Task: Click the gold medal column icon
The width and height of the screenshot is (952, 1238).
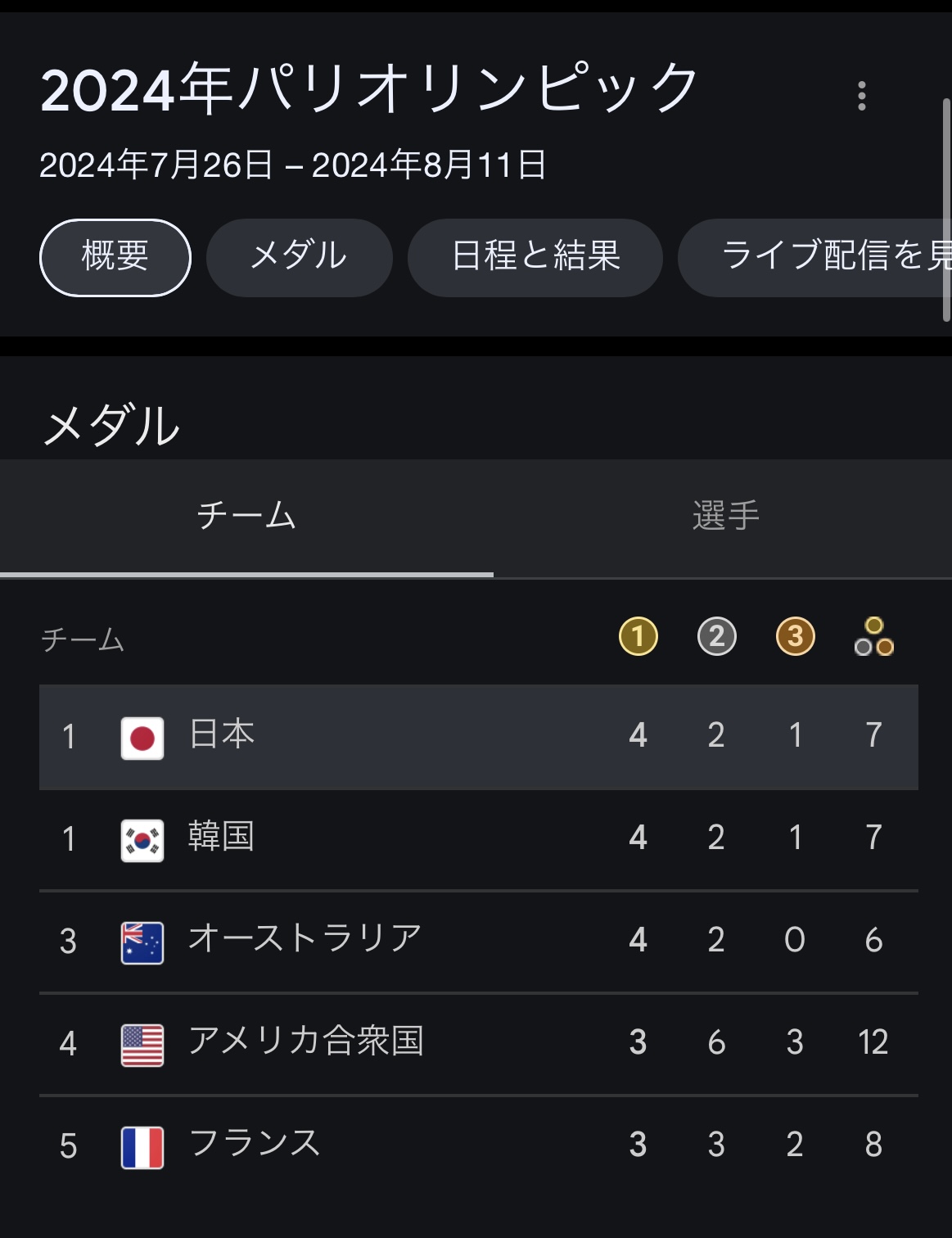Action: point(638,637)
